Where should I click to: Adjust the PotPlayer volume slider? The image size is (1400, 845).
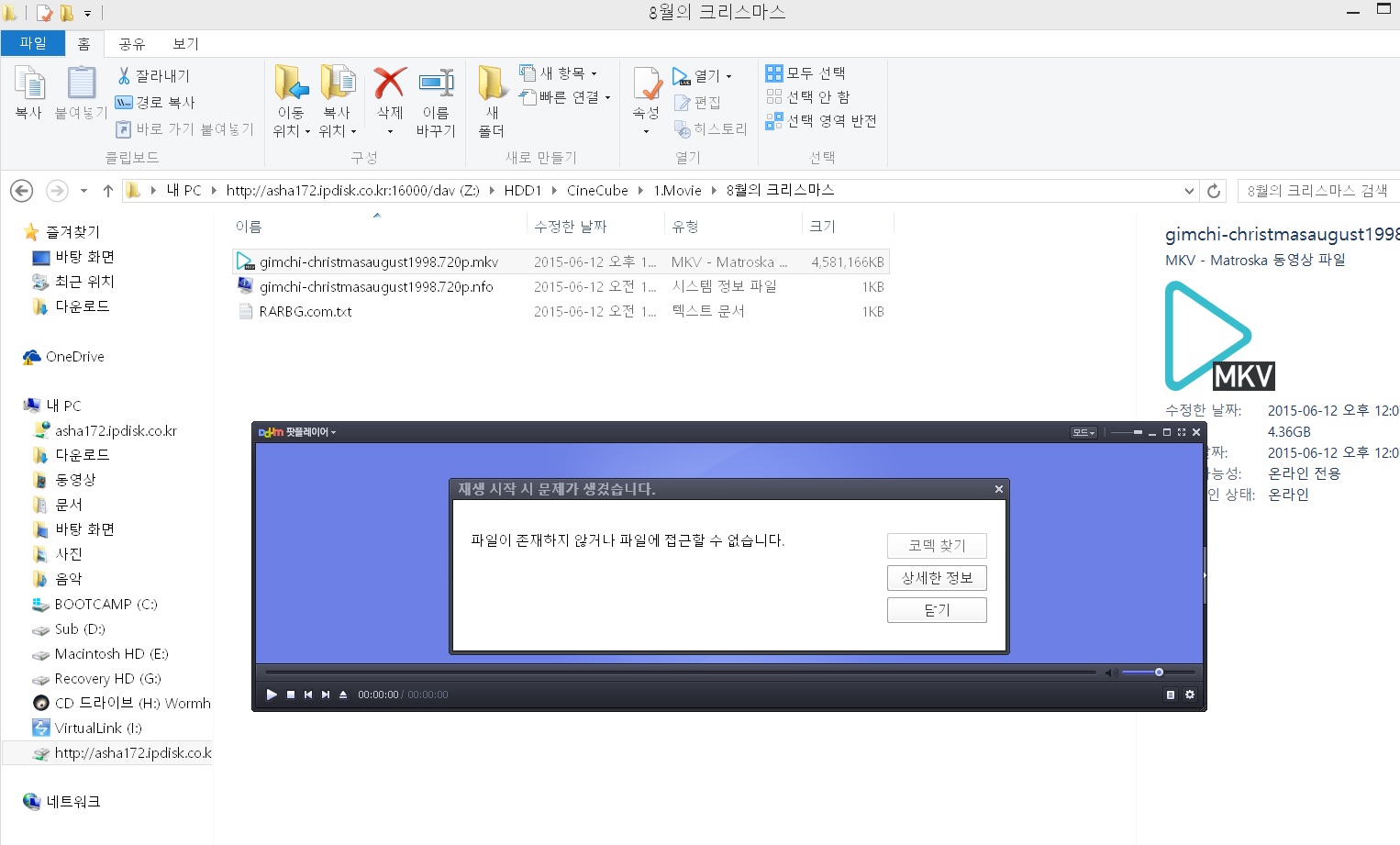[x=1158, y=673]
